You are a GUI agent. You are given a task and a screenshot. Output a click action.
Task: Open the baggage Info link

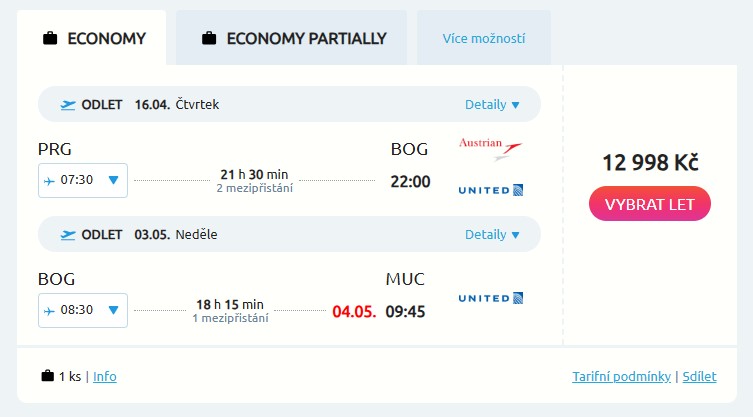coord(105,376)
